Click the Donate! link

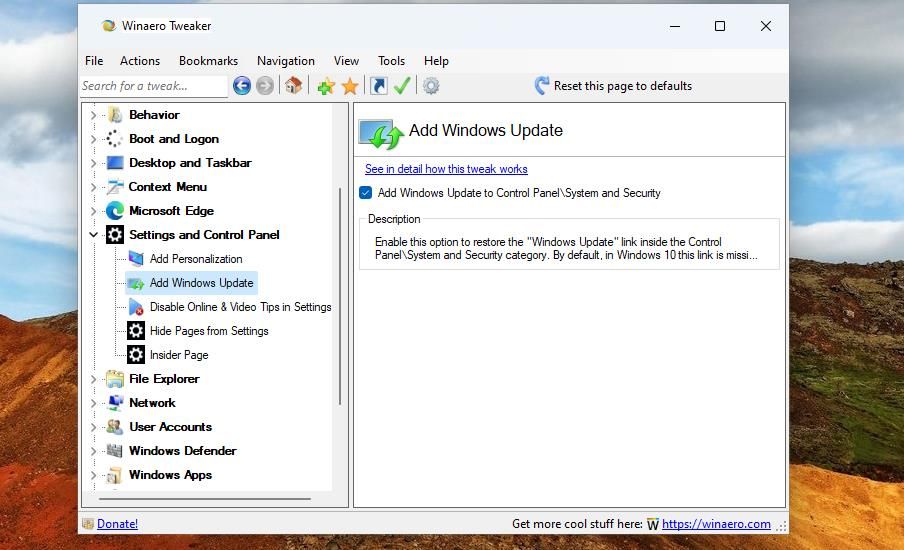point(117,523)
